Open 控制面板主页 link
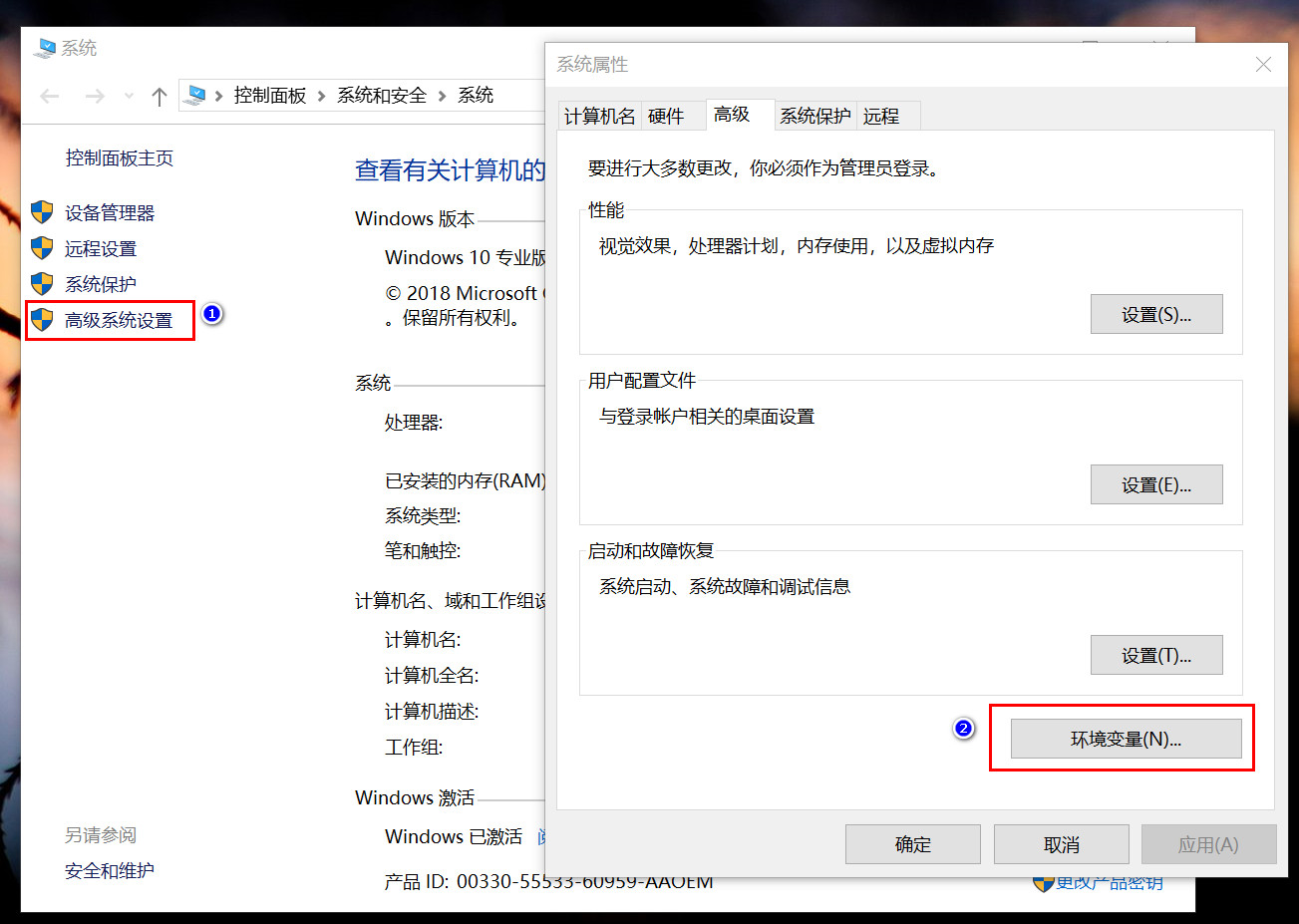Screen dimensions: 1299x924 point(120,157)
